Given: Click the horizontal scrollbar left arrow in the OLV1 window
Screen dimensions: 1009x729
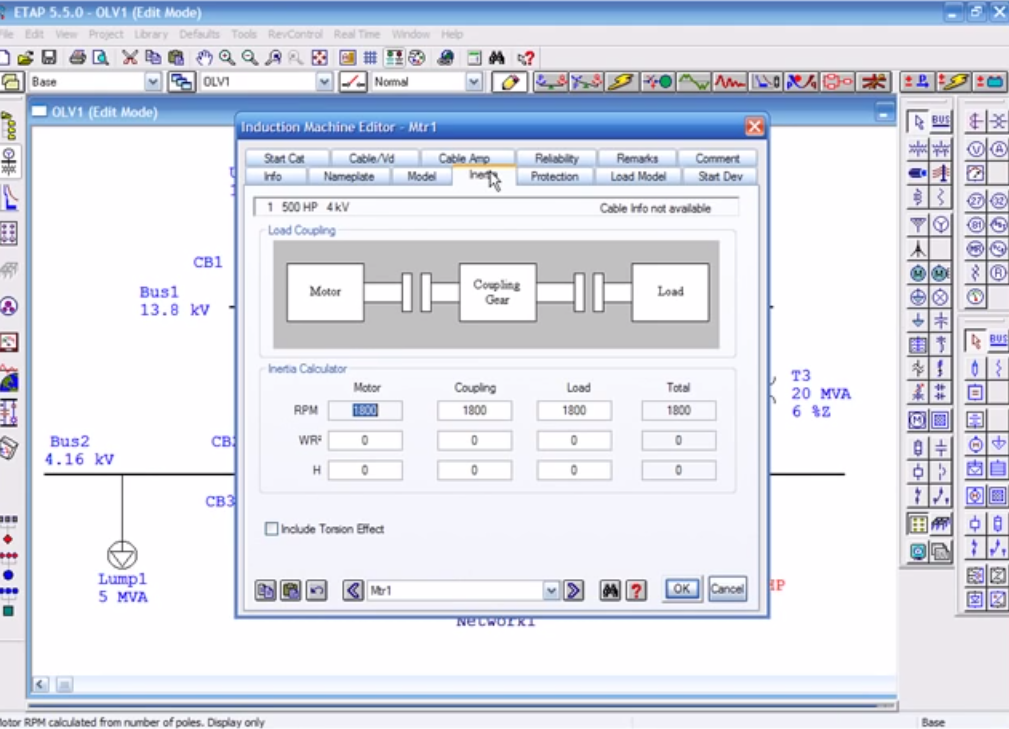Looking at the screenshot, I should click(x=41, y=684).
